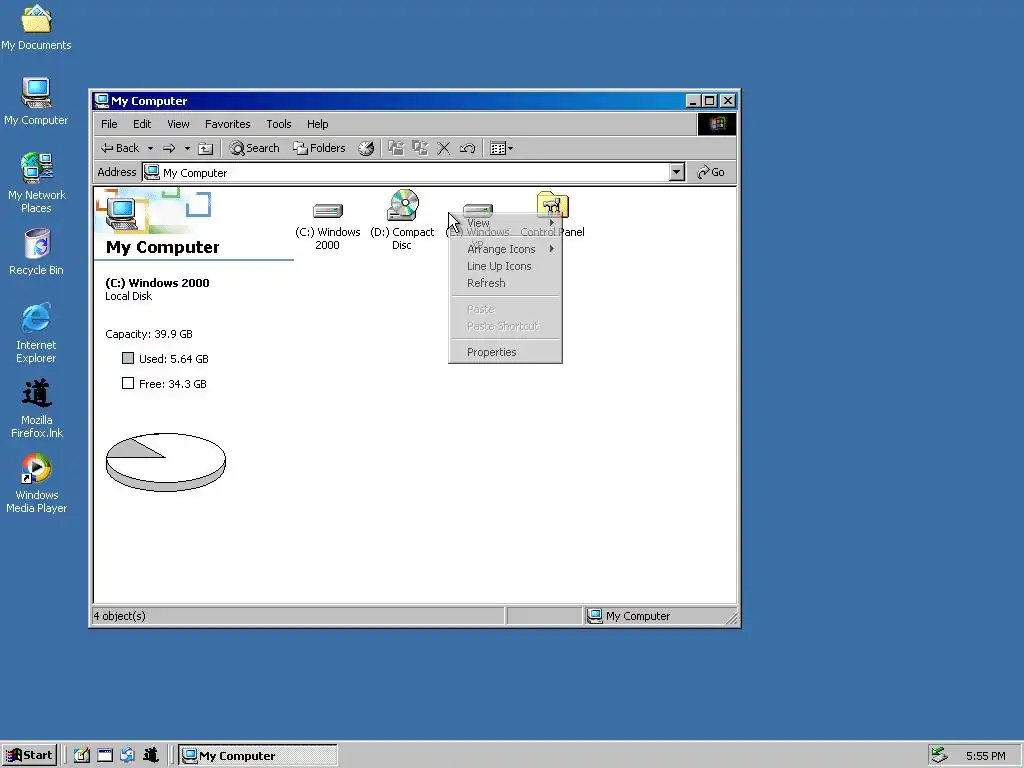
Task: Click the system tray network icon
Action: pos(939,755)
